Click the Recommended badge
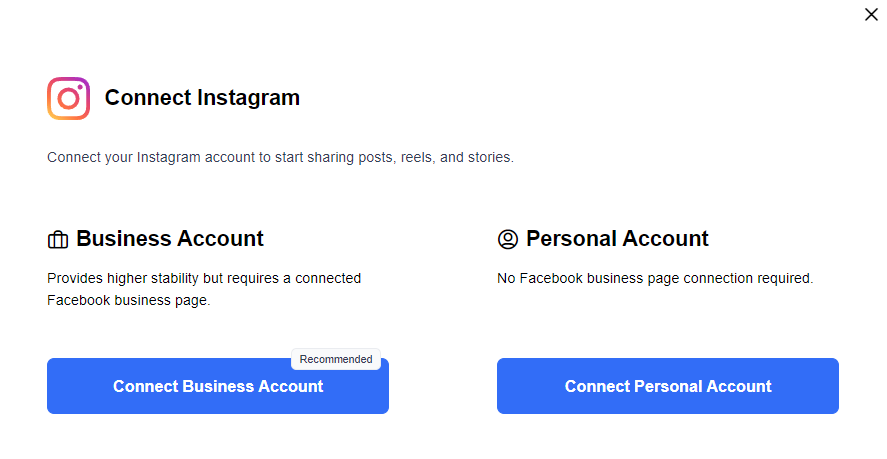This screenshot has height=459, width=887. tap(336, 359)
